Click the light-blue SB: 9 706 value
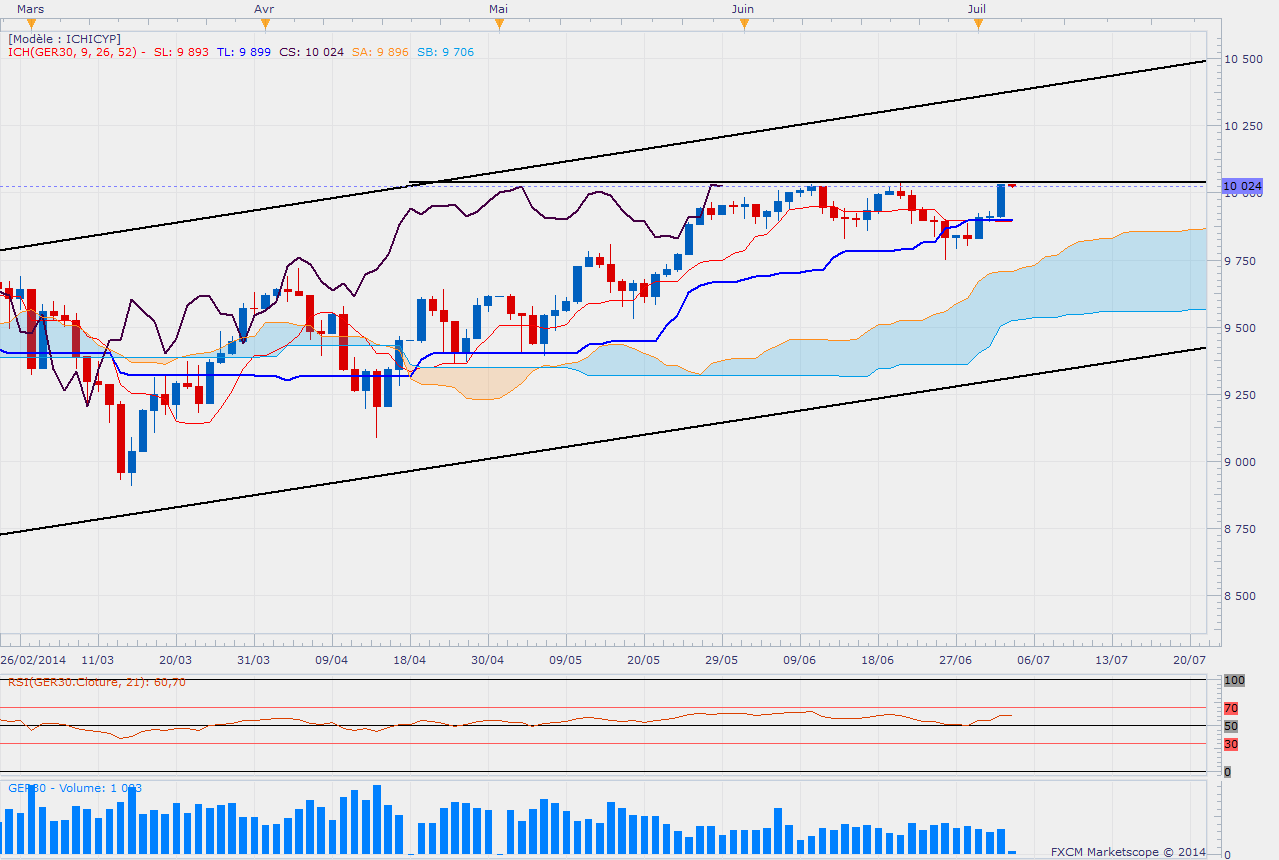Viewport: 1279px width, 860px height. (x=445, y=52)
